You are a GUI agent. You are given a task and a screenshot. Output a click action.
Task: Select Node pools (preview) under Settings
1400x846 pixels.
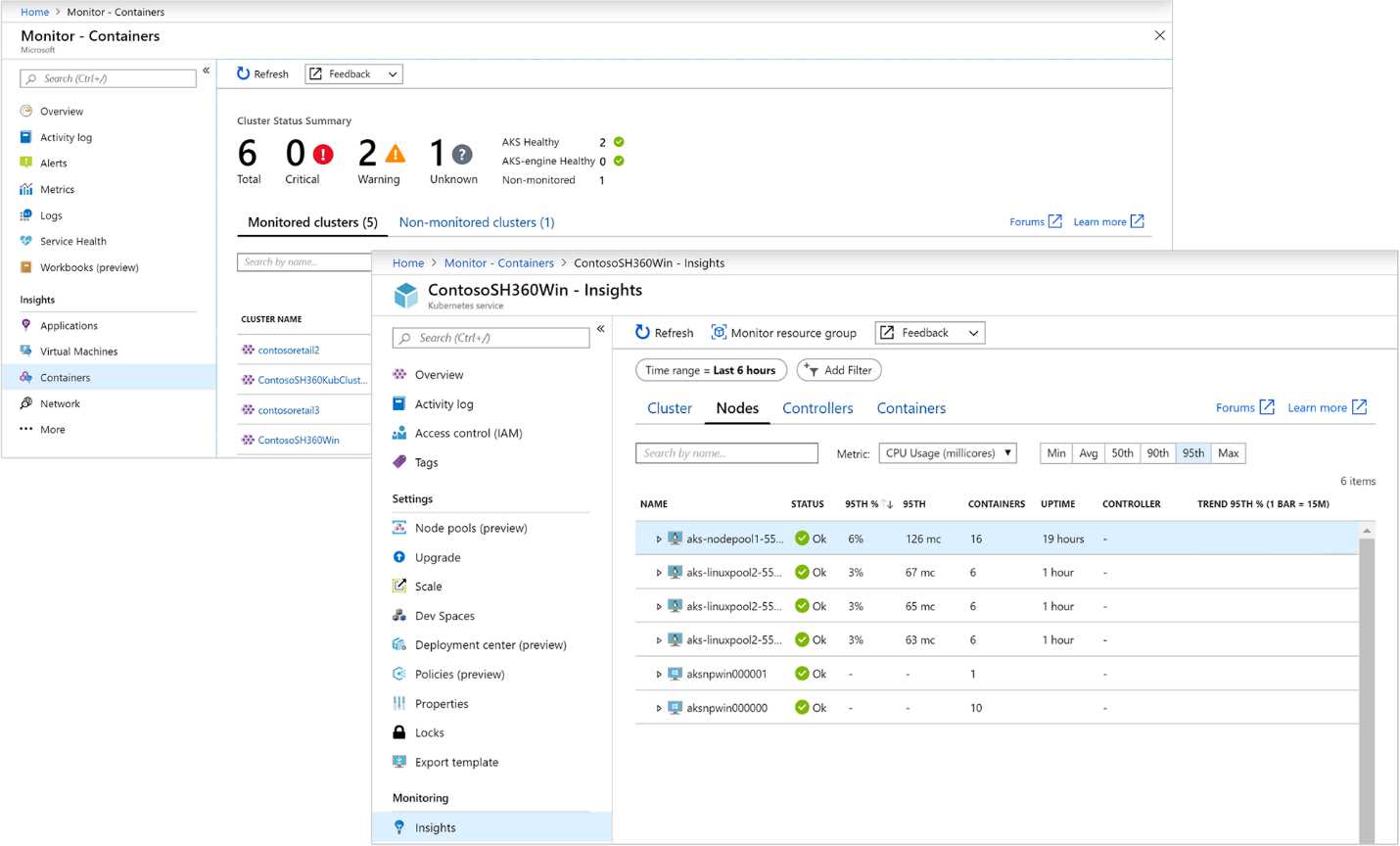coord(470,528)
